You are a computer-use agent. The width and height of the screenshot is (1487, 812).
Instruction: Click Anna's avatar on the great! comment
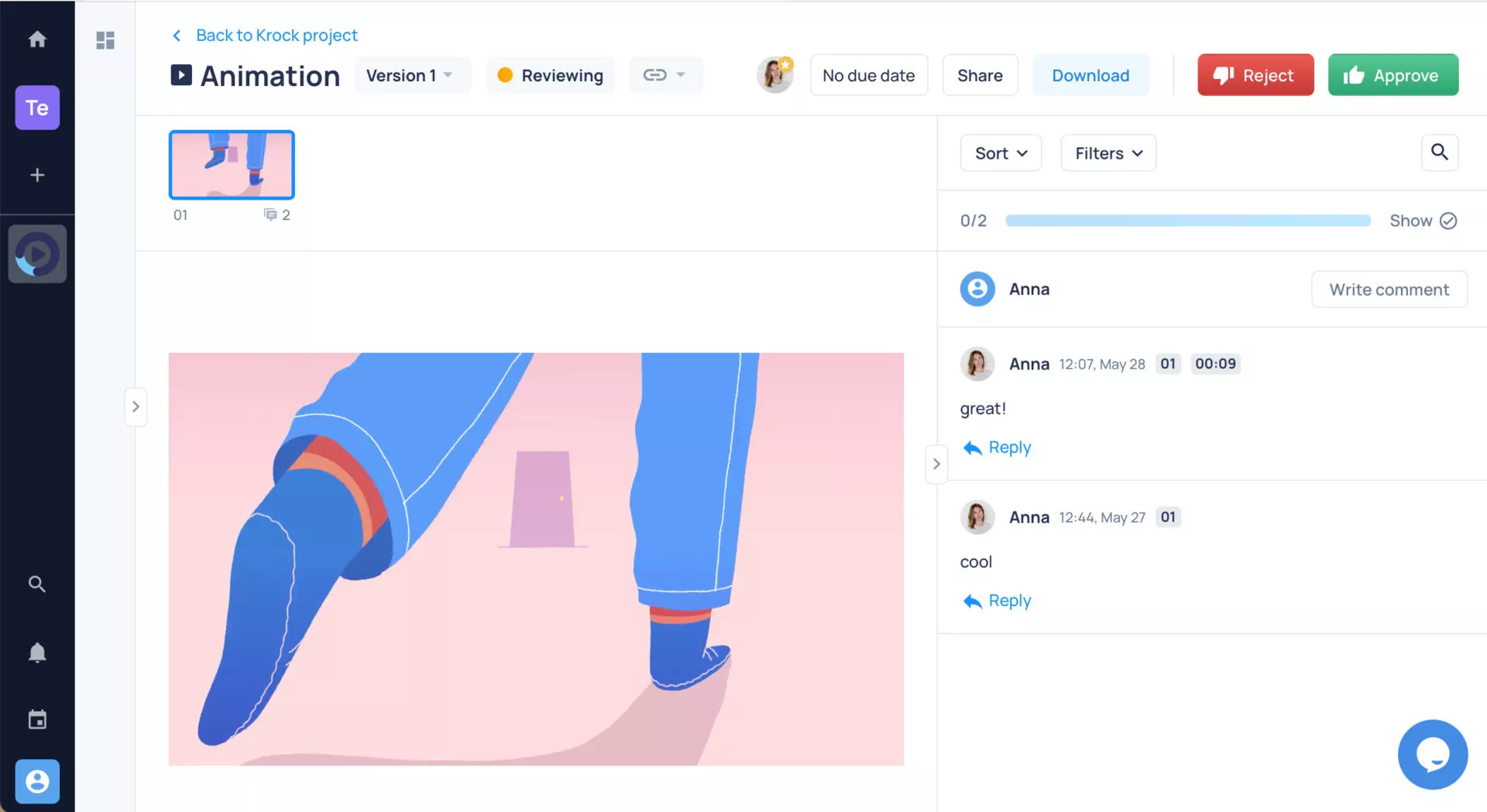click(977, 364)
